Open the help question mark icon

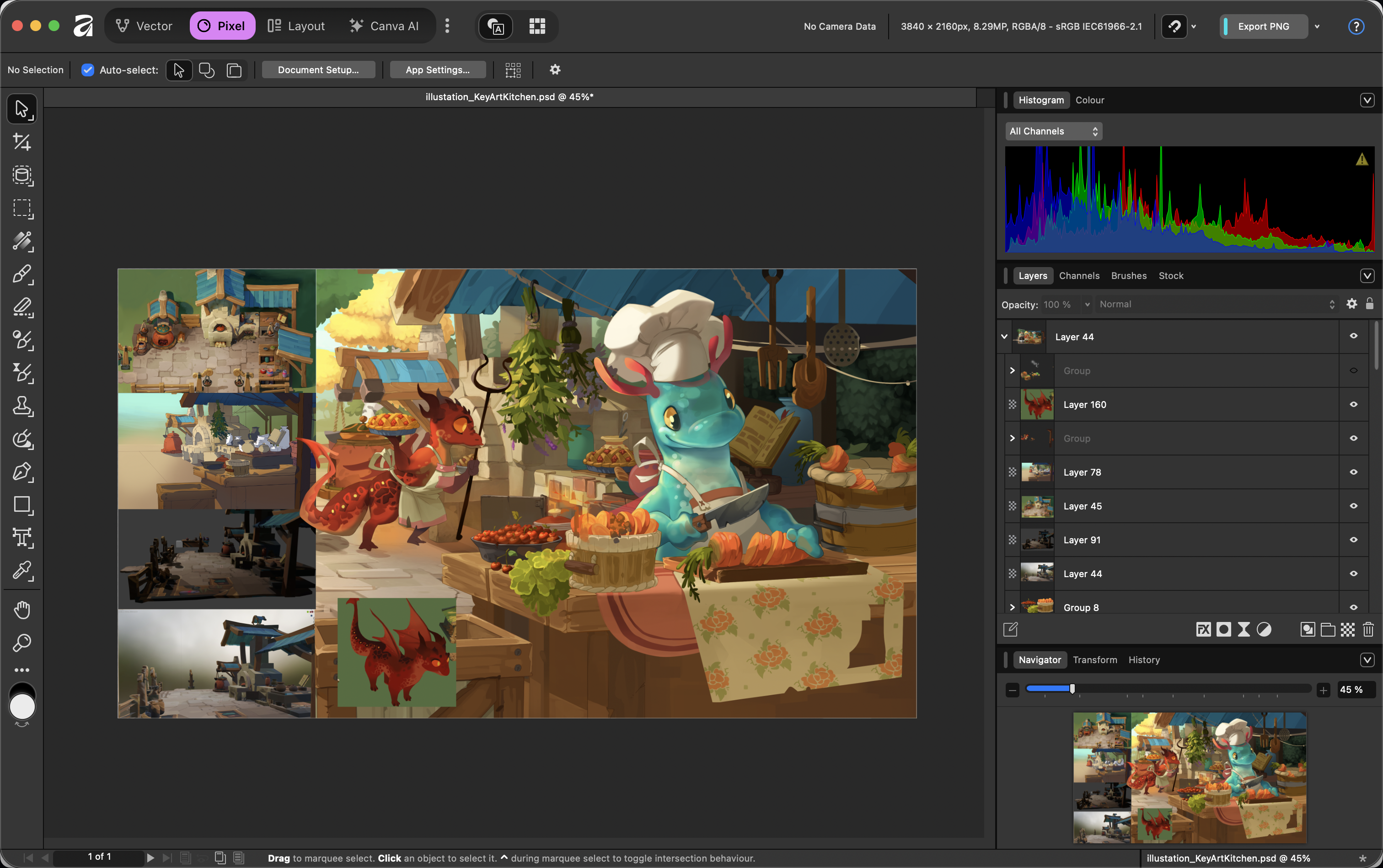pyautogui.click(x=1356, y=27)
